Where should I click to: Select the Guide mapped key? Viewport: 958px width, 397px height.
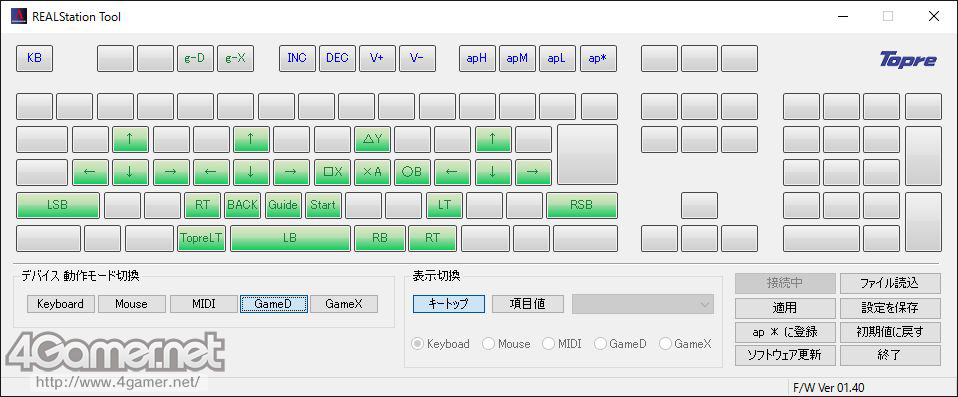pos(282,205)
